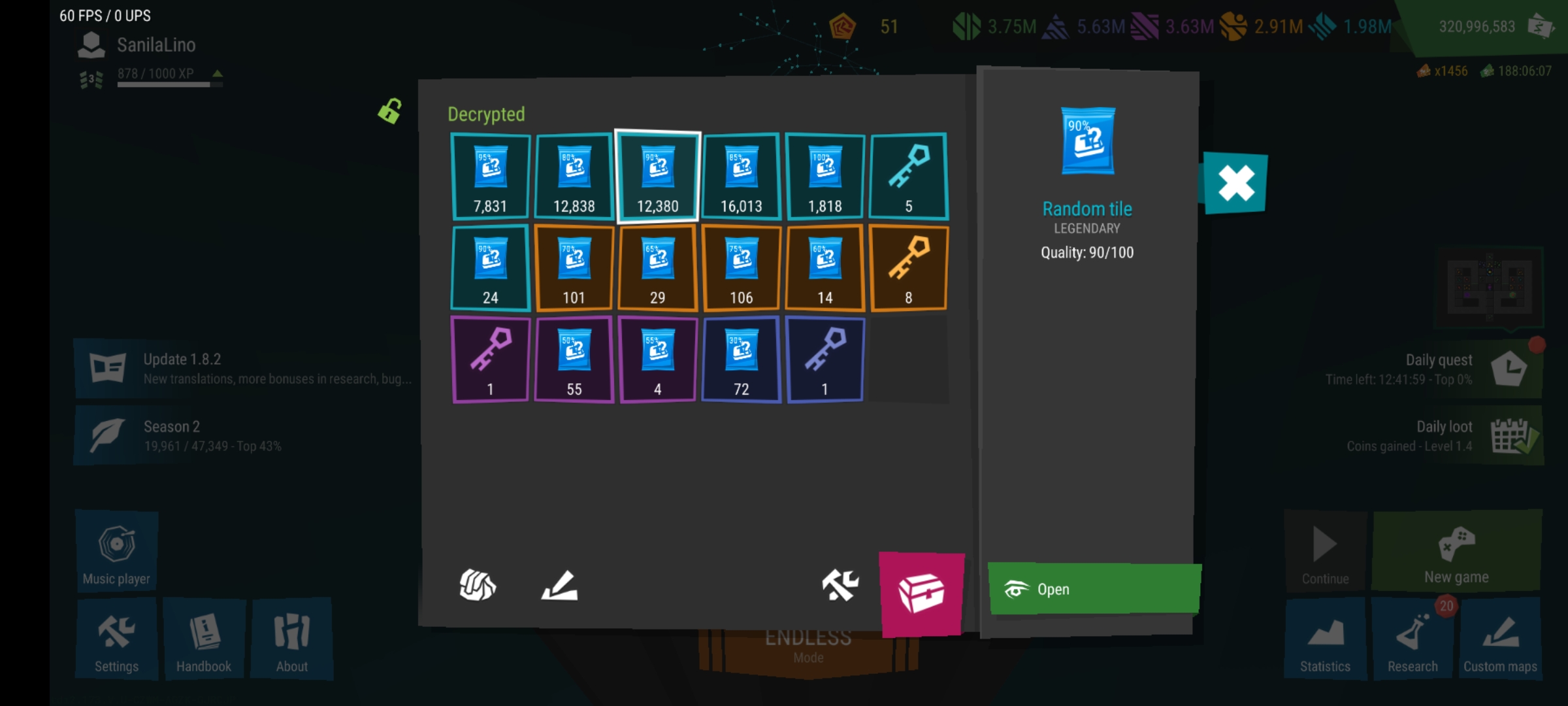Screen dimensions: 1568x706
Task: Select the orange key item with count 8
Action: (x=908, y=268)
